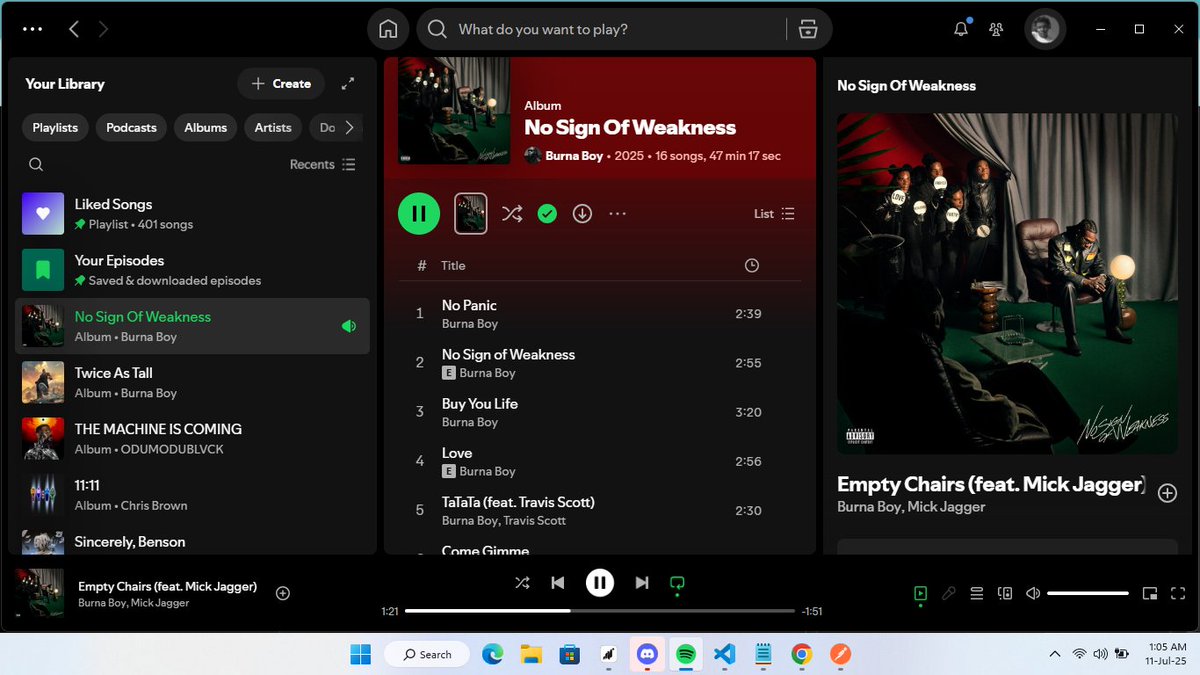Screen dimensions: 1200x675
Task: Open the What's New notifications bell
Action: 961,29
